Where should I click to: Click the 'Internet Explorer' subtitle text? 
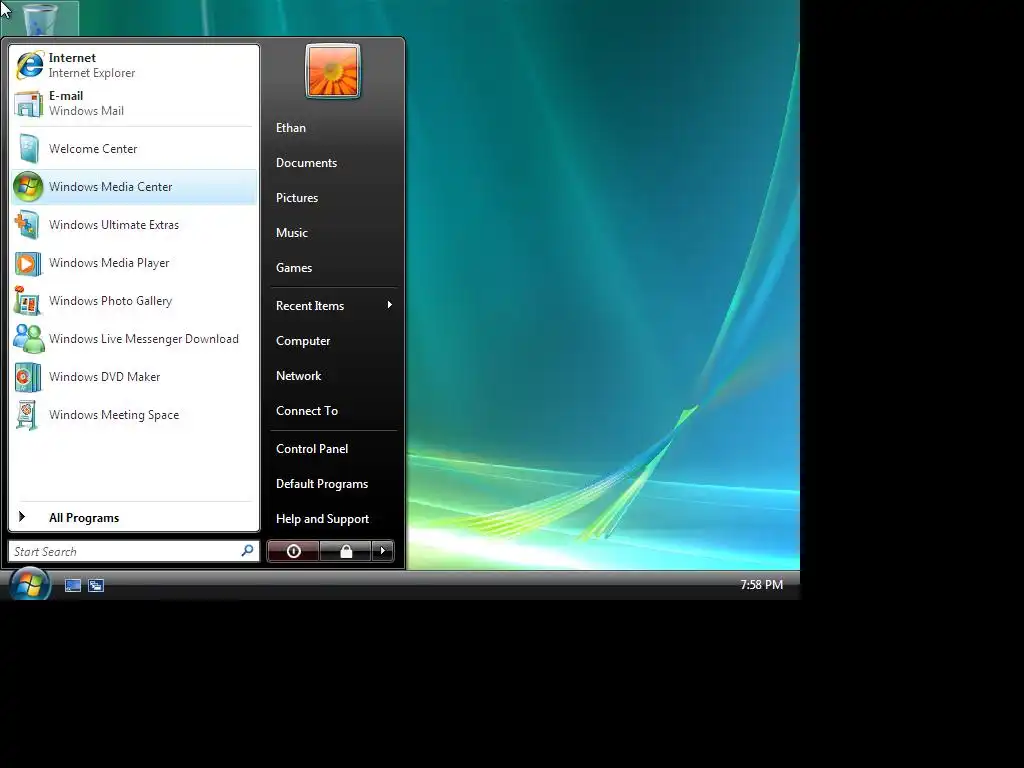92,73
